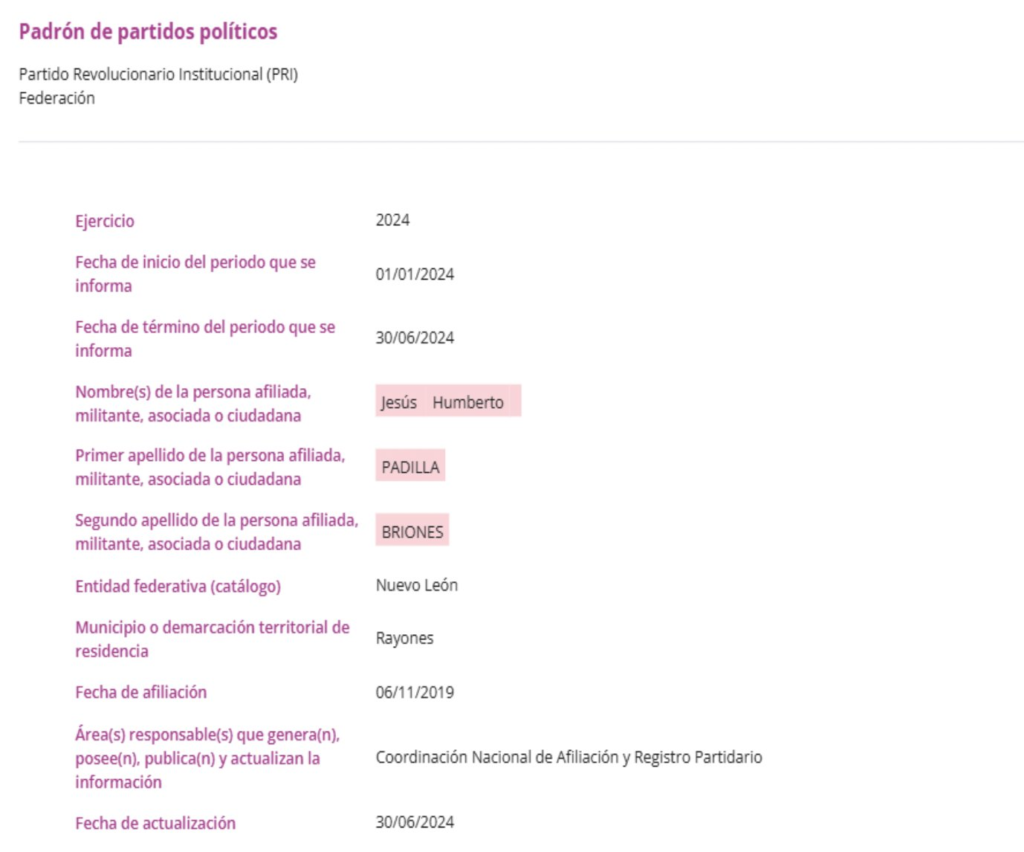Click the "Fecha de actualización" label
Screen dimensions: 1024x852
(x=155, y=823)
